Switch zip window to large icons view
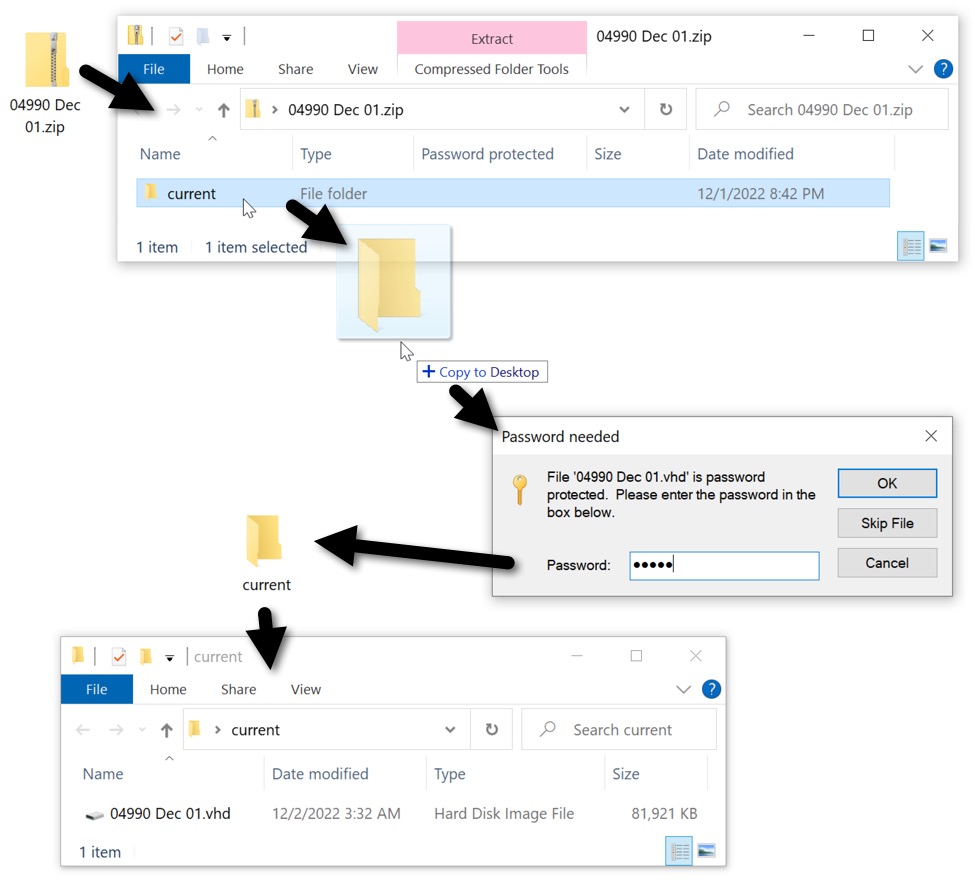 point(938,246)
